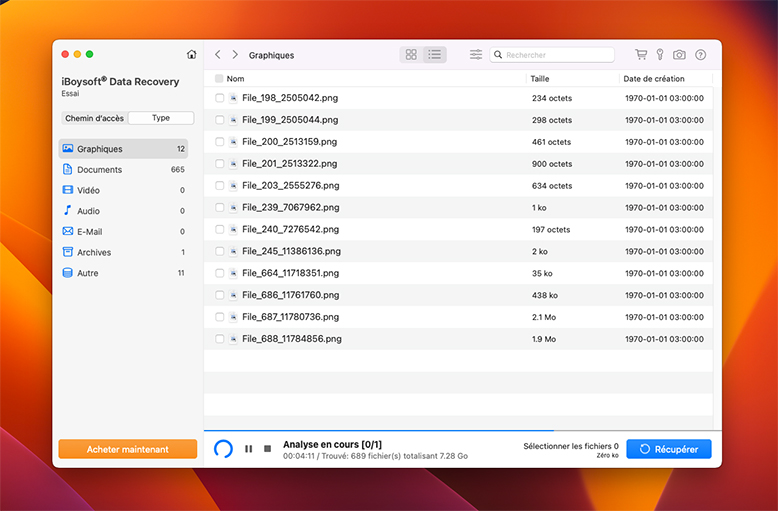Open help question mark icon

click(701, 55)
